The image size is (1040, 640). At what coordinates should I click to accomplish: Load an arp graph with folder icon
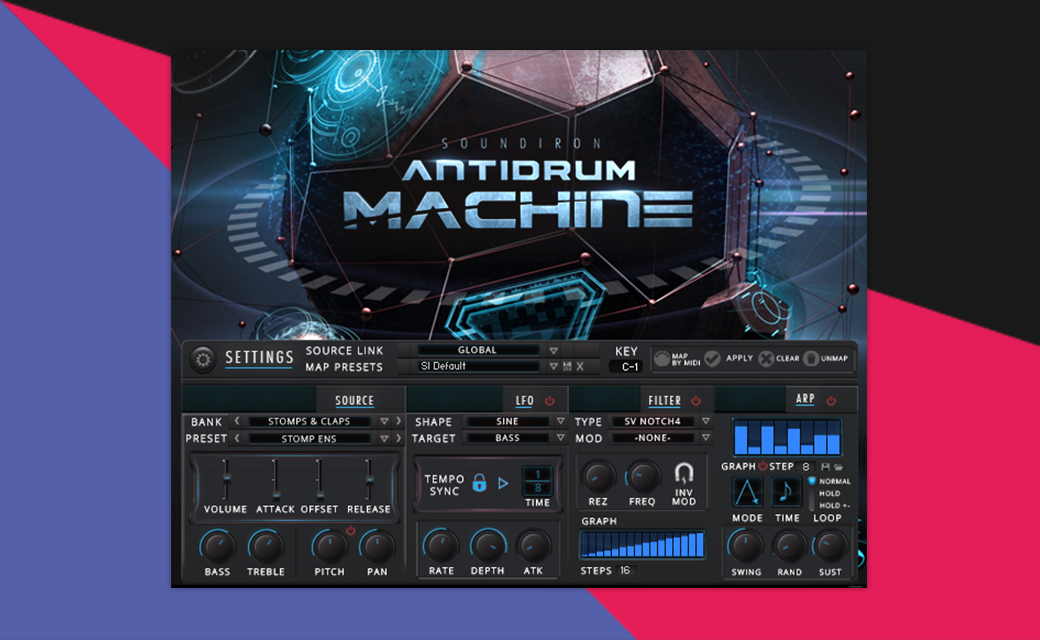838,467
